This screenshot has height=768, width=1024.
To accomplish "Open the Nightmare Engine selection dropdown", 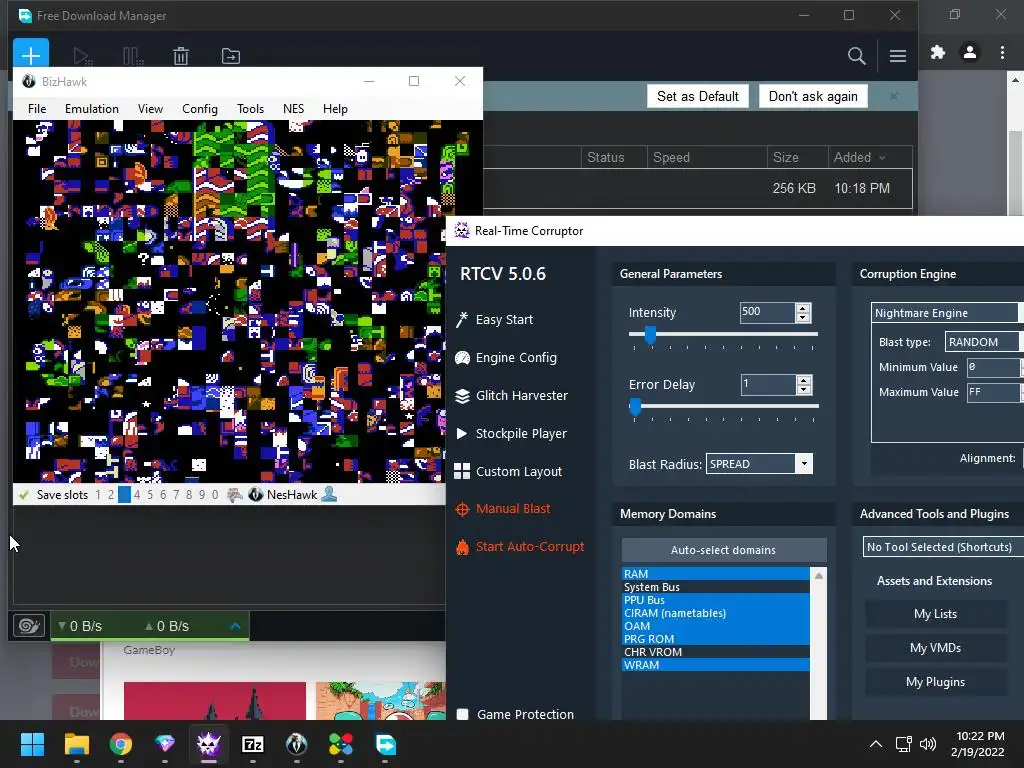I will [x=947, y=313].
